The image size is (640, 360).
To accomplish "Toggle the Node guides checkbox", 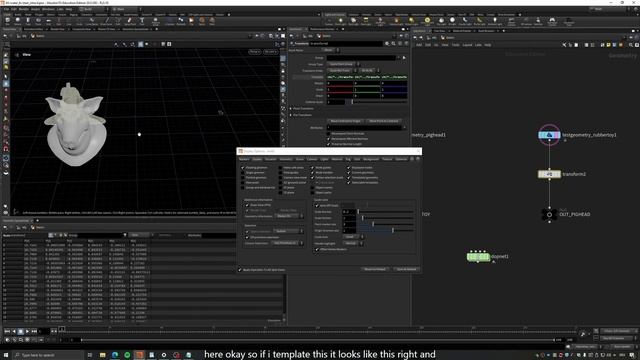I will 312,168.
